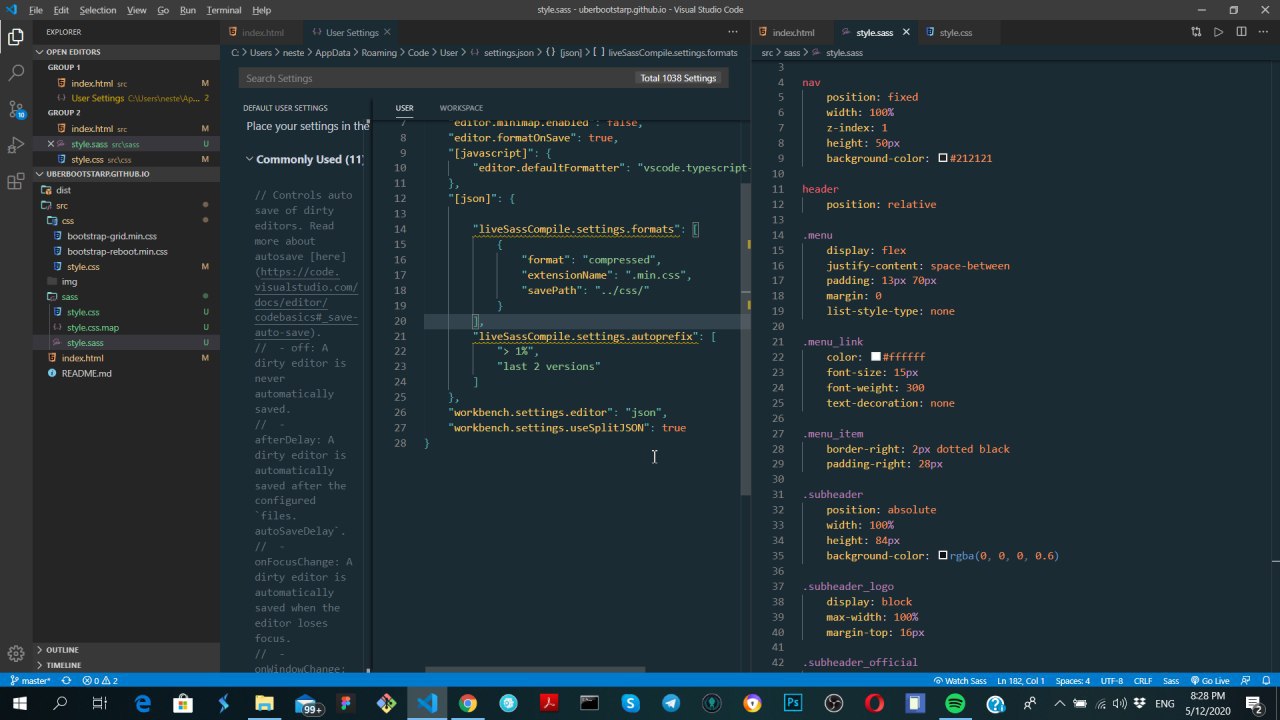Close the style.sass editor tab
Viewport: 1280px width, 720px height.
907,32
